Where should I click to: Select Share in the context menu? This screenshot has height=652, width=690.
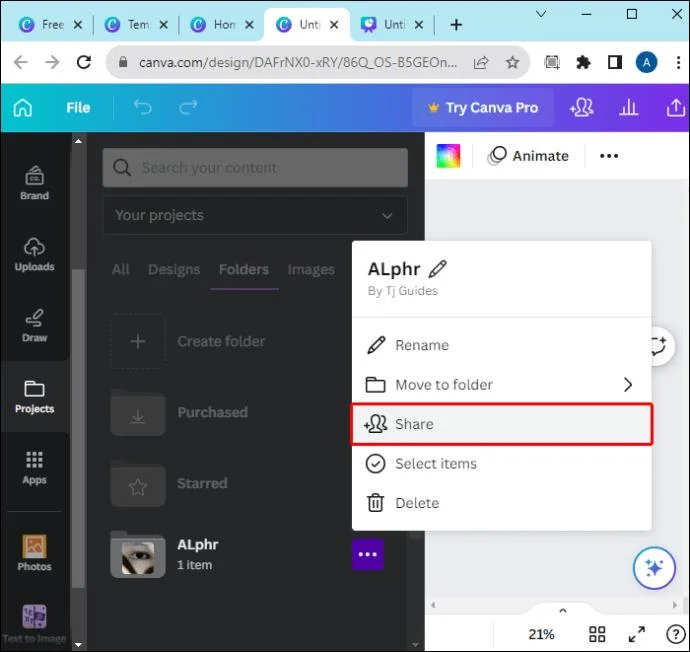[x=502, y=424]
